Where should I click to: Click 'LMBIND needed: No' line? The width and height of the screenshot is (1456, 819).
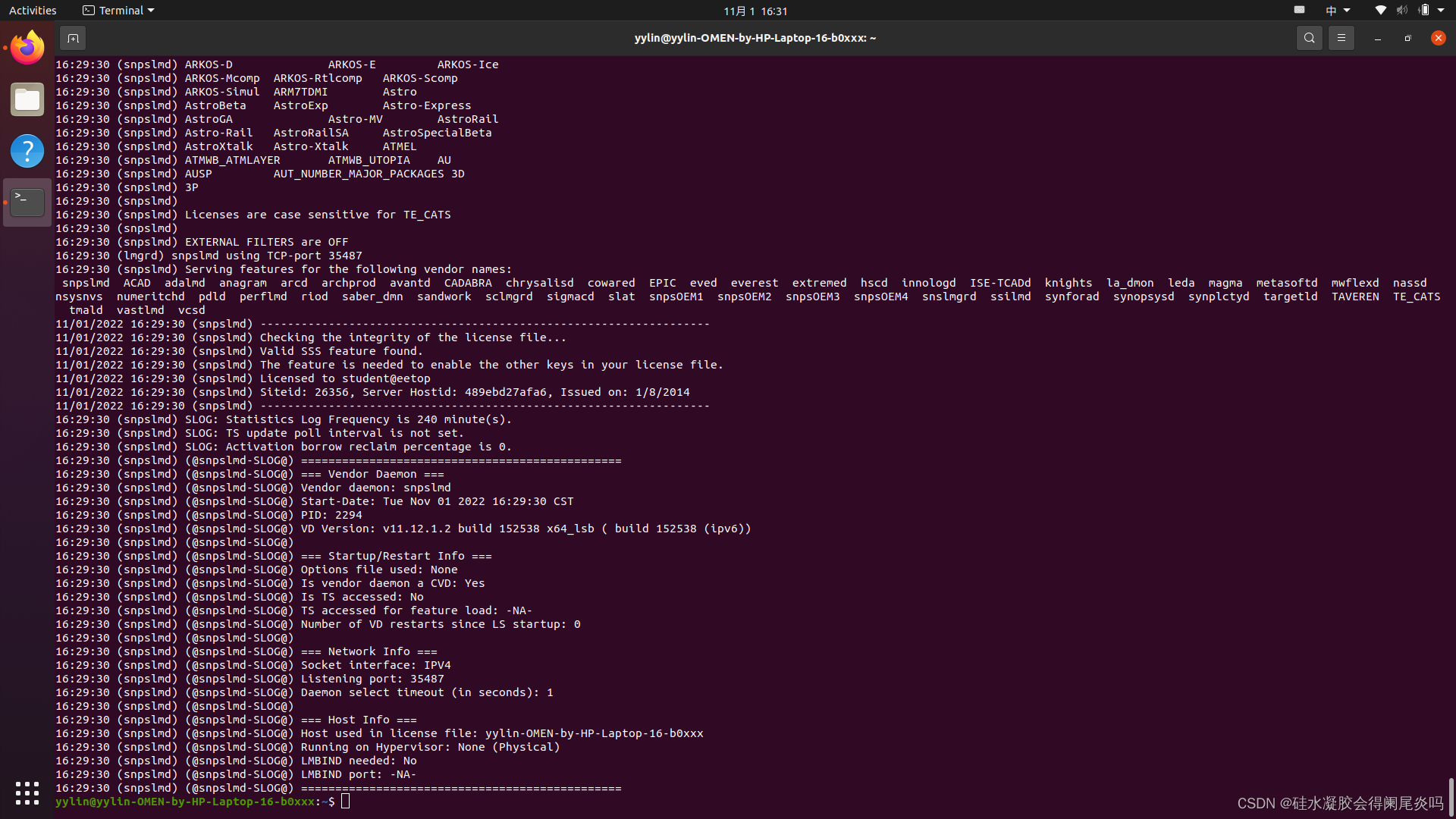[236, 761]
